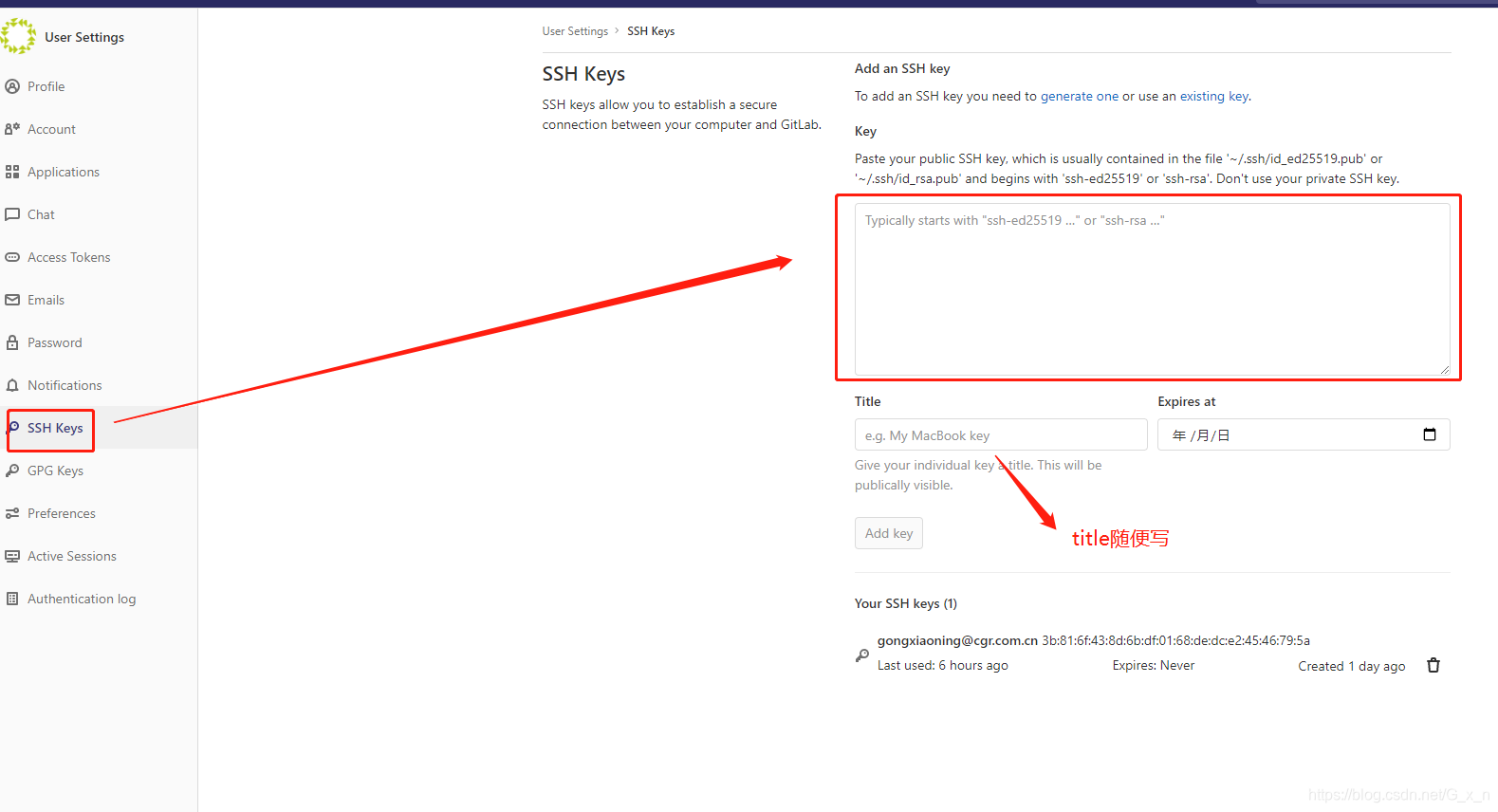Click the 'Expires: Never' text
The width and height of the screenshot is (1498, 812).
pos(1154,665)
